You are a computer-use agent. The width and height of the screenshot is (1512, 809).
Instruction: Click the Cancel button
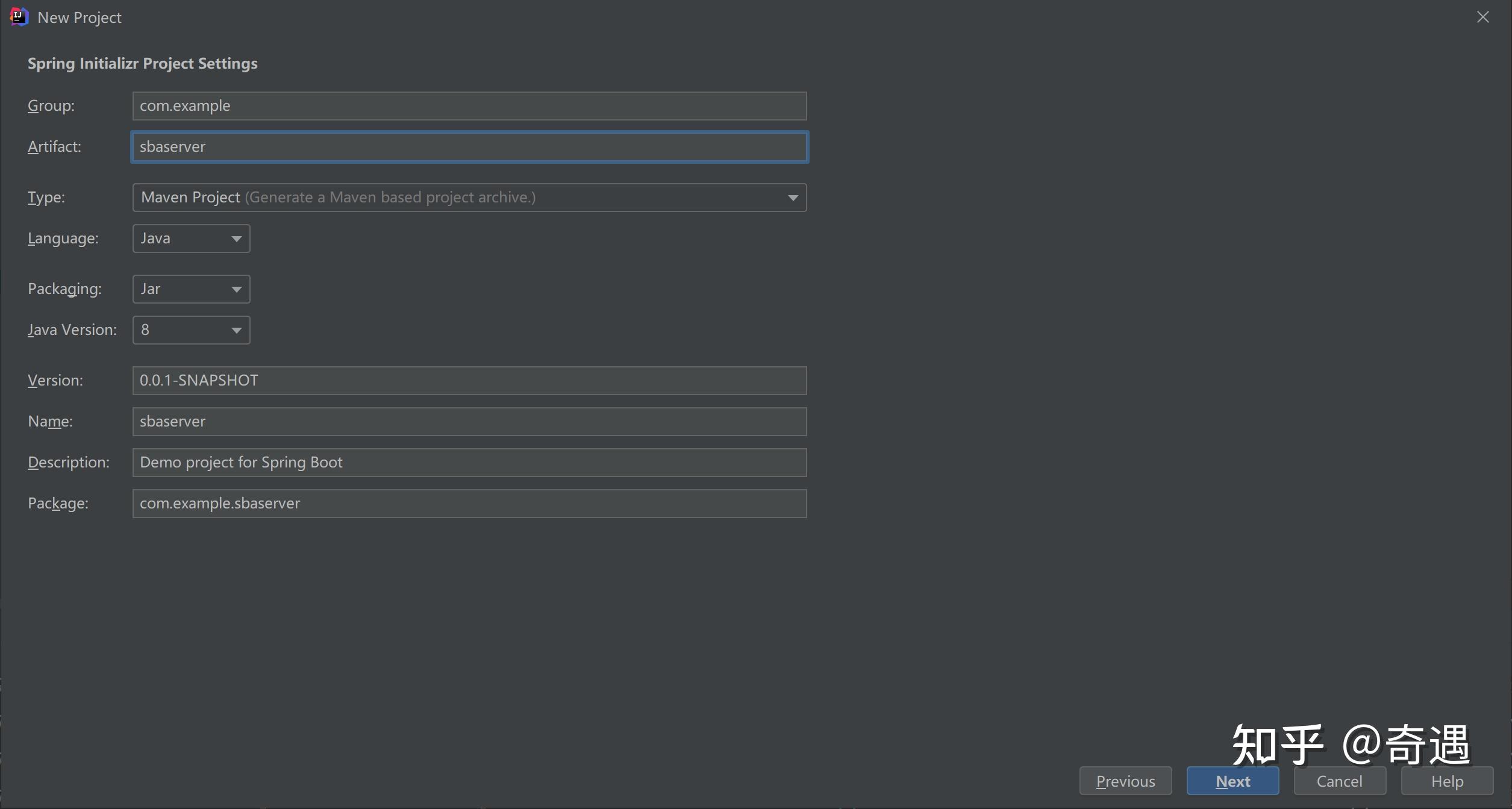point(1339,781)
